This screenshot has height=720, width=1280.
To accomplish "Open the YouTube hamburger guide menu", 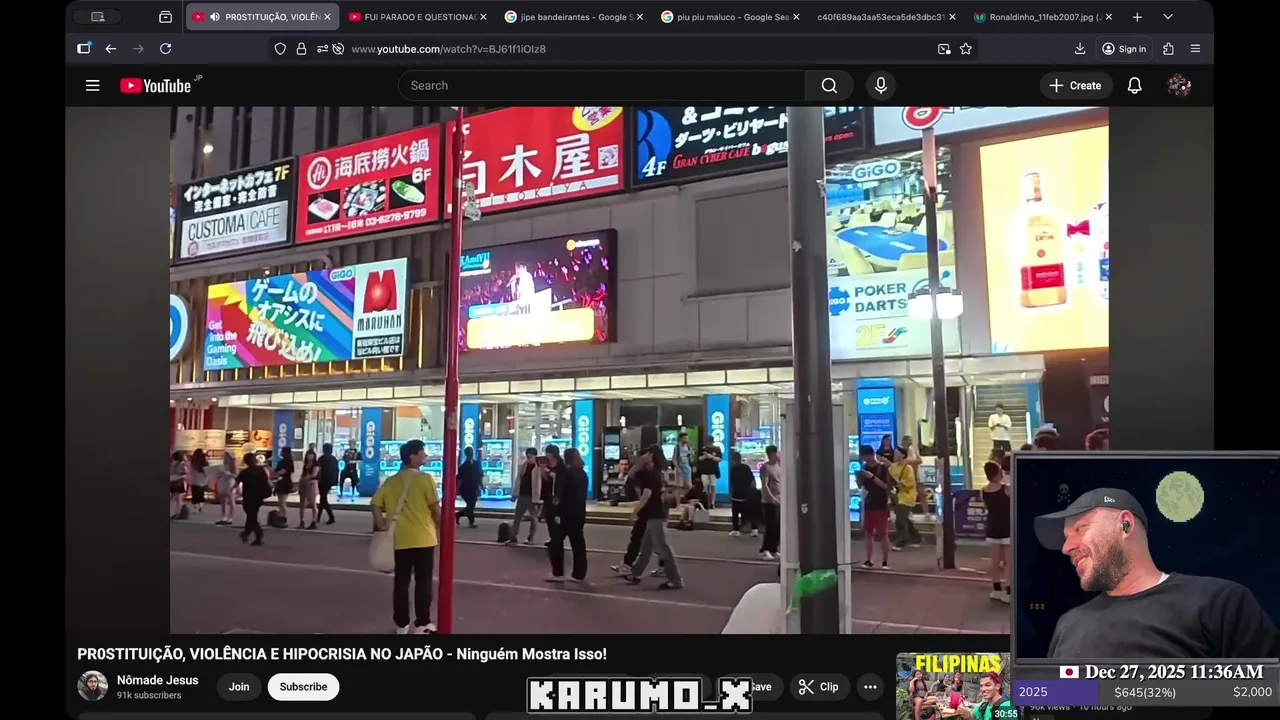I will (x=92, y=86).
